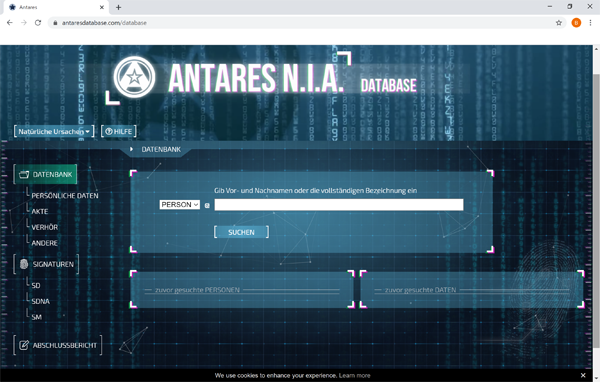Select DATENBANK in the sidebar
The image size is (600, 382).
(x=46, y=174)
